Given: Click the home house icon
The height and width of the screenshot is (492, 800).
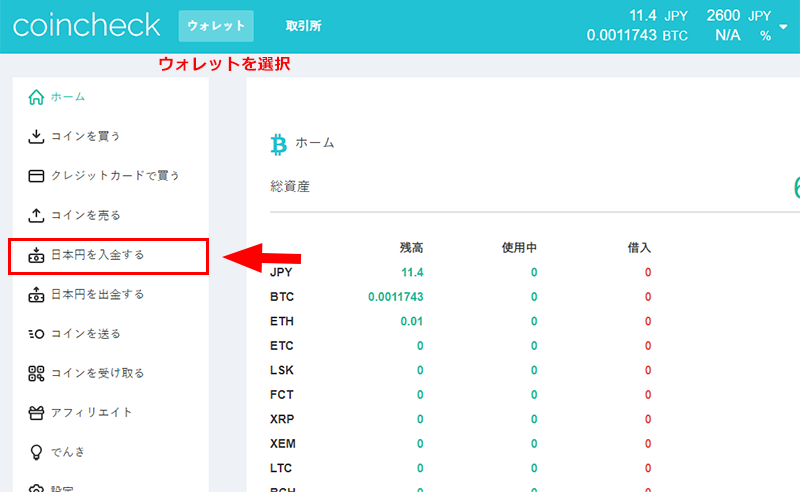Looking at the screenshot, I should [36, 97].
